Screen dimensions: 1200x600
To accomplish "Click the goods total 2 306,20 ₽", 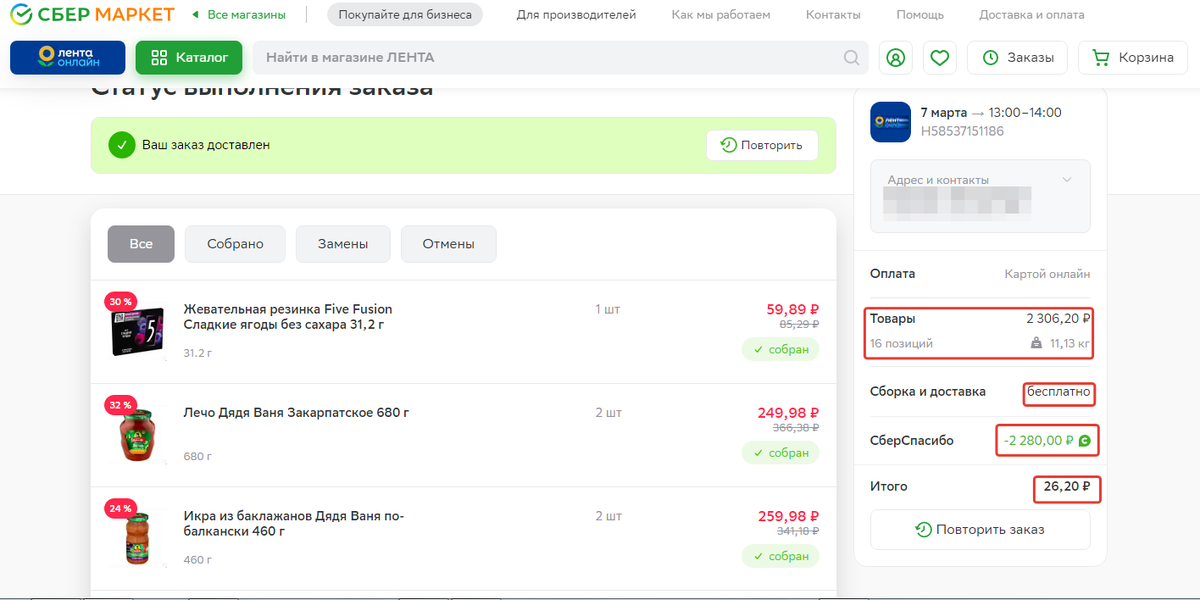I will click(1058, 319).
